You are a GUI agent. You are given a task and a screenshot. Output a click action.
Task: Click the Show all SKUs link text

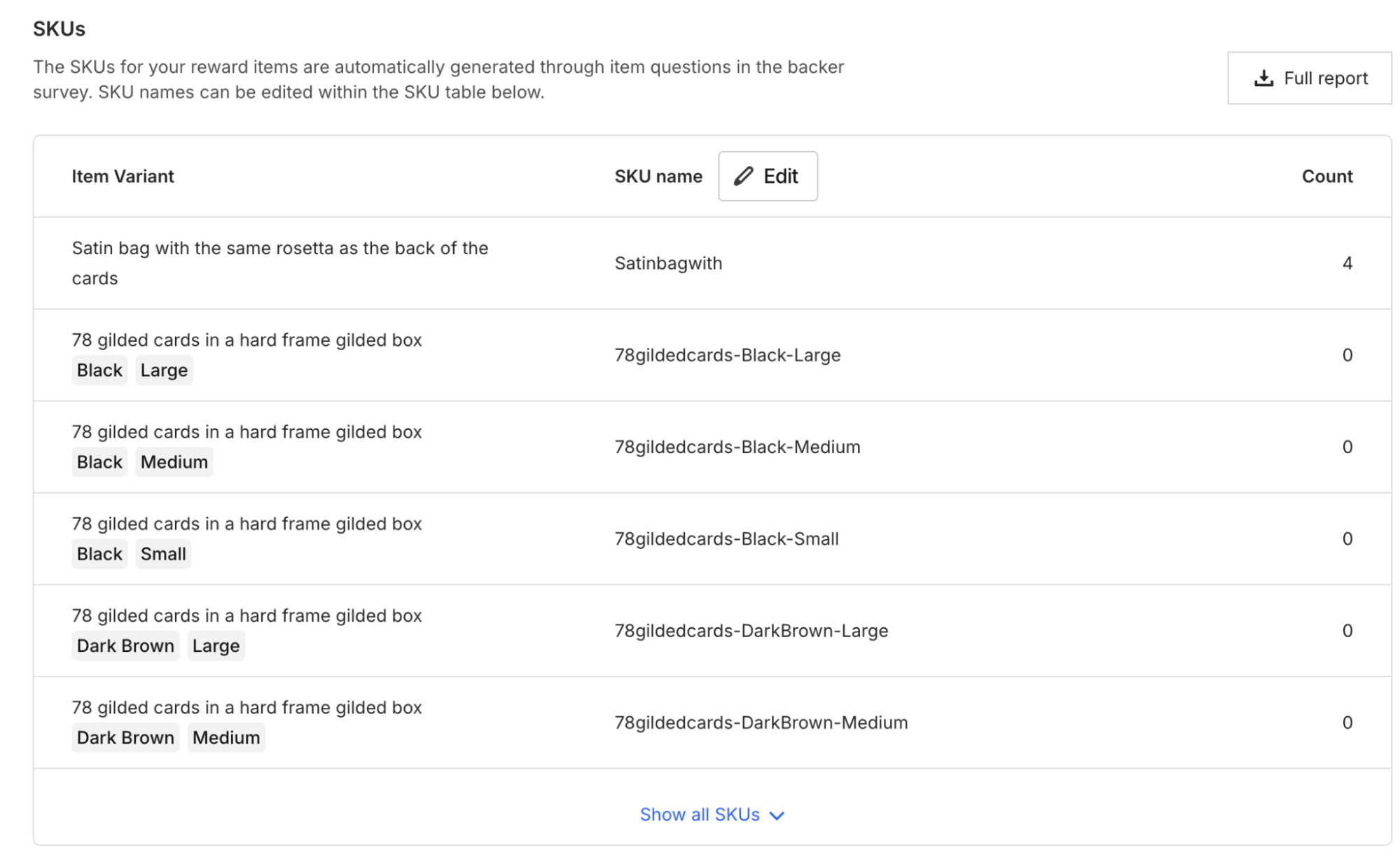pyautogui.click(x=699, y=814)
